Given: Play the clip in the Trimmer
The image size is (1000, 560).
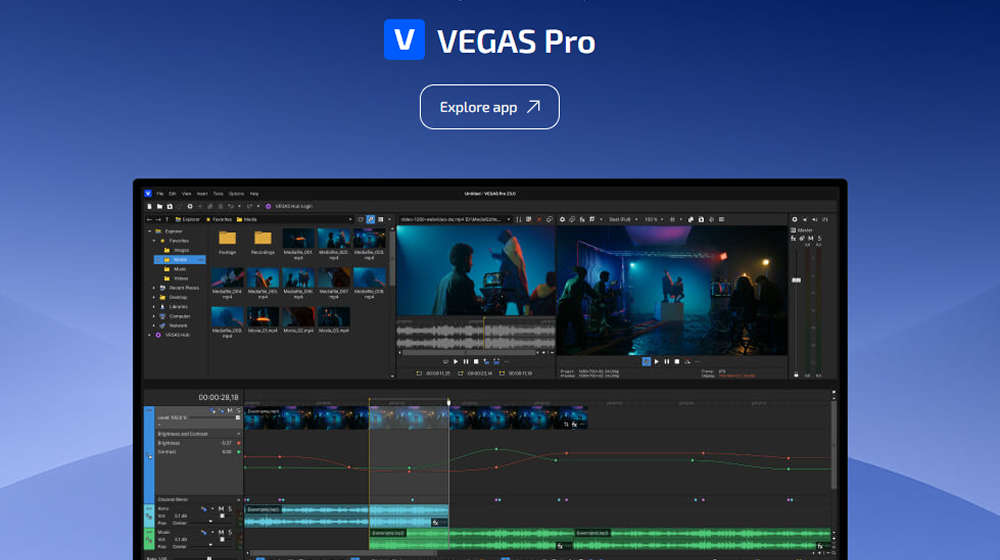Looking at the screenshot, I should tap(455, 362).
